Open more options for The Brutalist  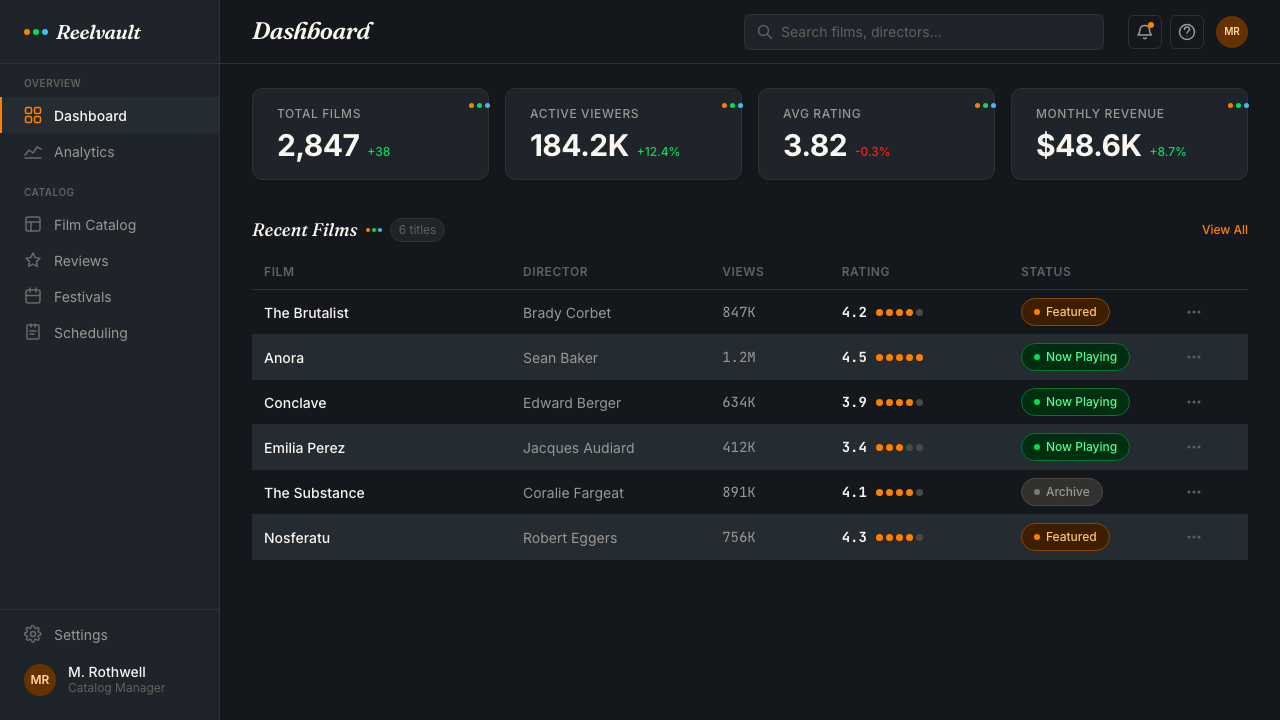click(x=1194, y=312)
